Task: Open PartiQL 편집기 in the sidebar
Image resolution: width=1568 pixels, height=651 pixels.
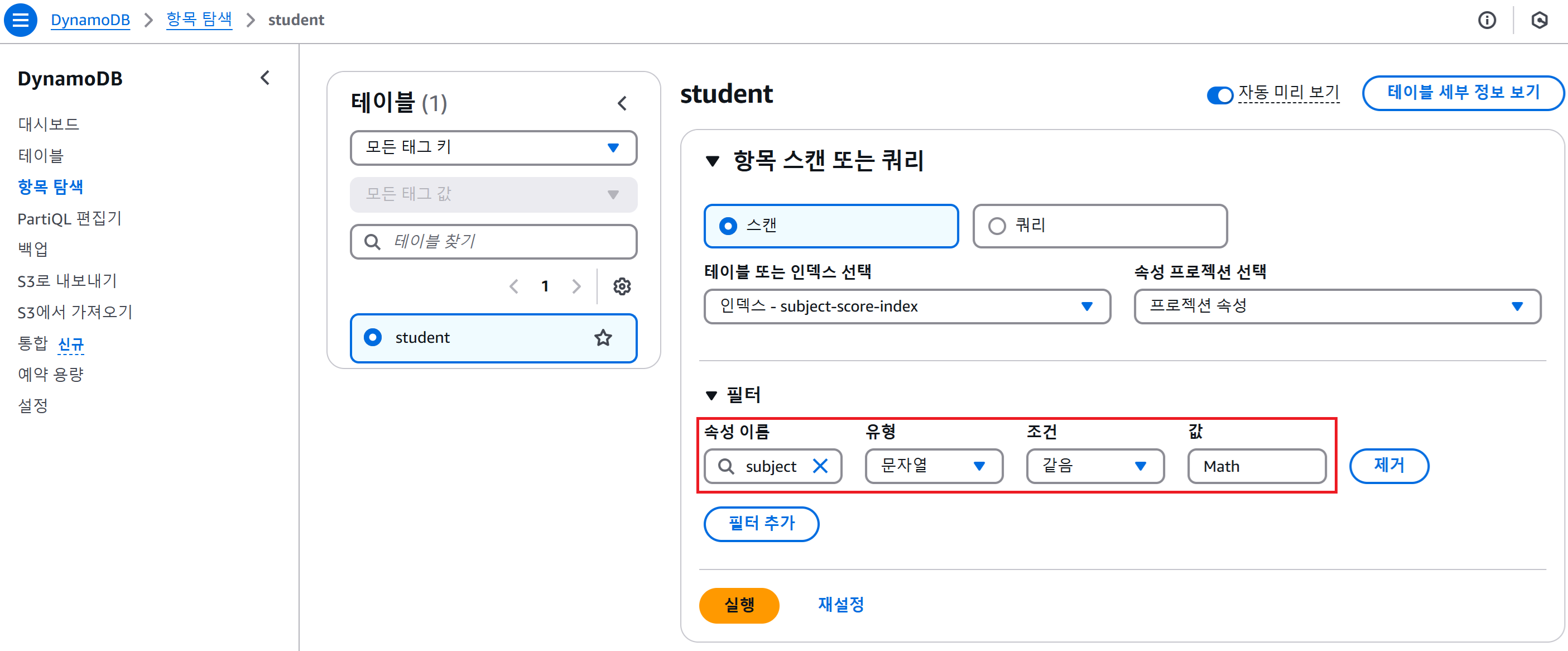Action: click(x=69, y=219)
